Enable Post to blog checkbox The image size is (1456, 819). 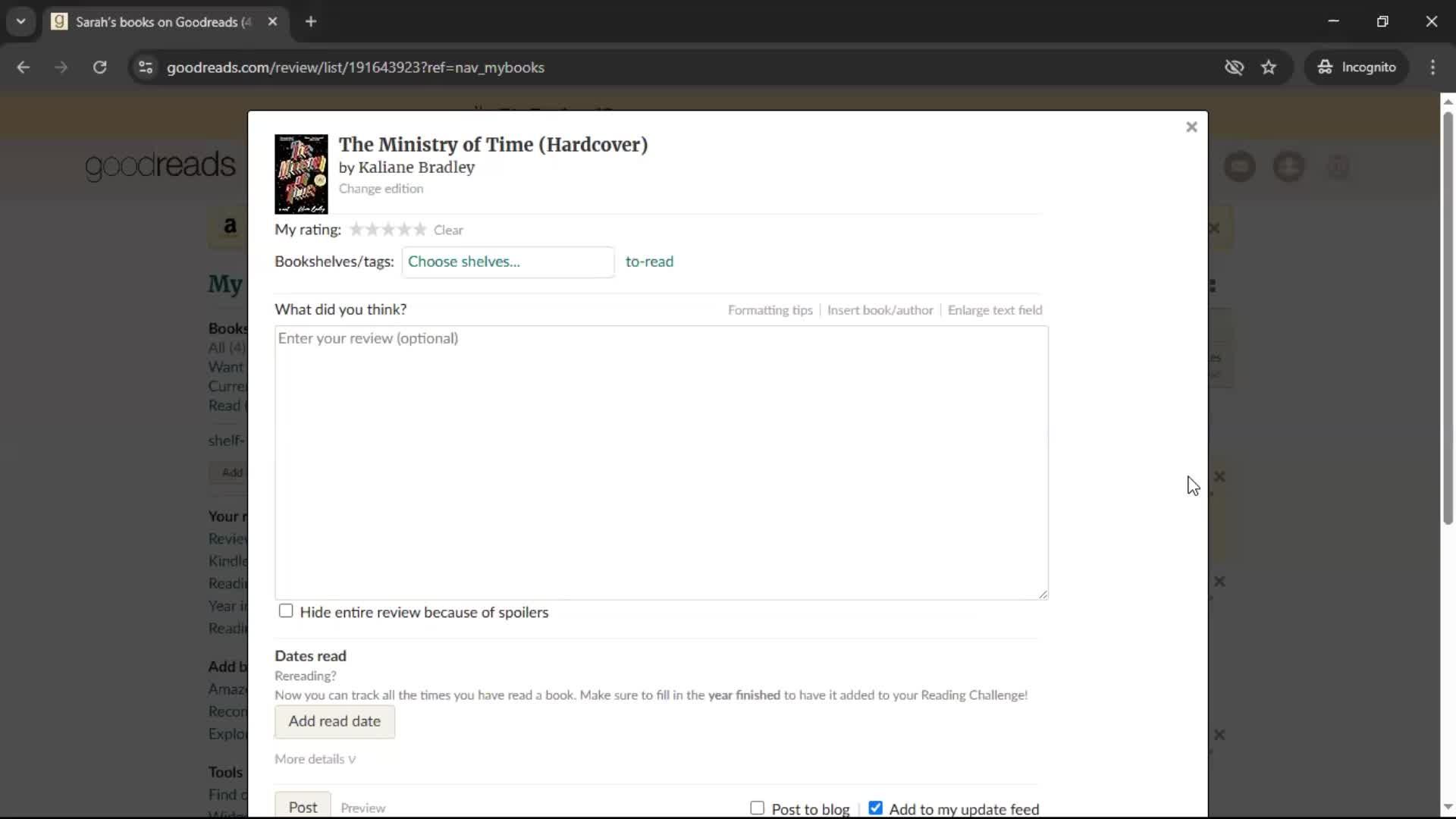757,808
